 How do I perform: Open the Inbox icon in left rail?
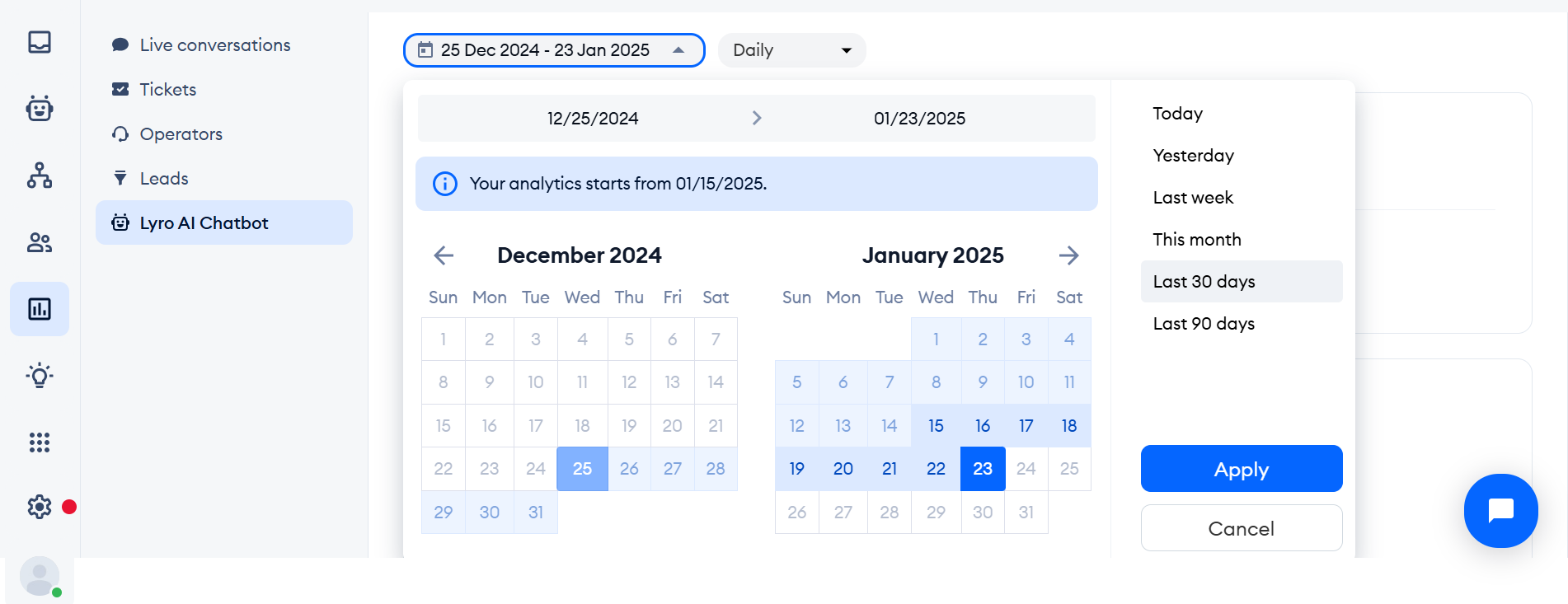coord(40,42)
